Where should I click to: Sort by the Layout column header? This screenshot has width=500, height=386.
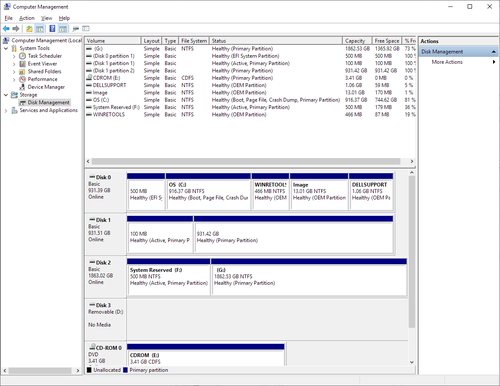pyautogui.click(x=151, y=41)
